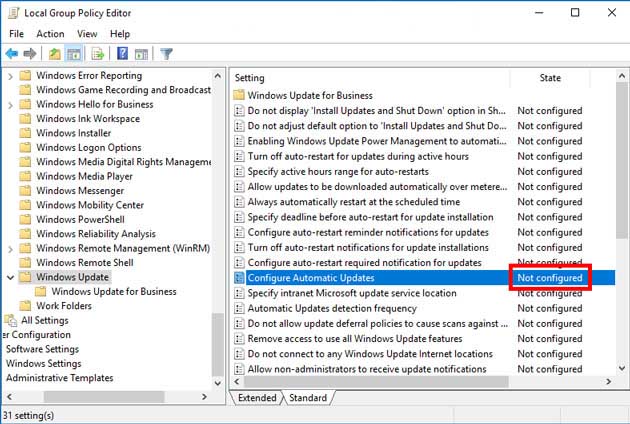Click policy icon beside Configure Automatic Updates
630x424 pixels.
tap(239, 278)
